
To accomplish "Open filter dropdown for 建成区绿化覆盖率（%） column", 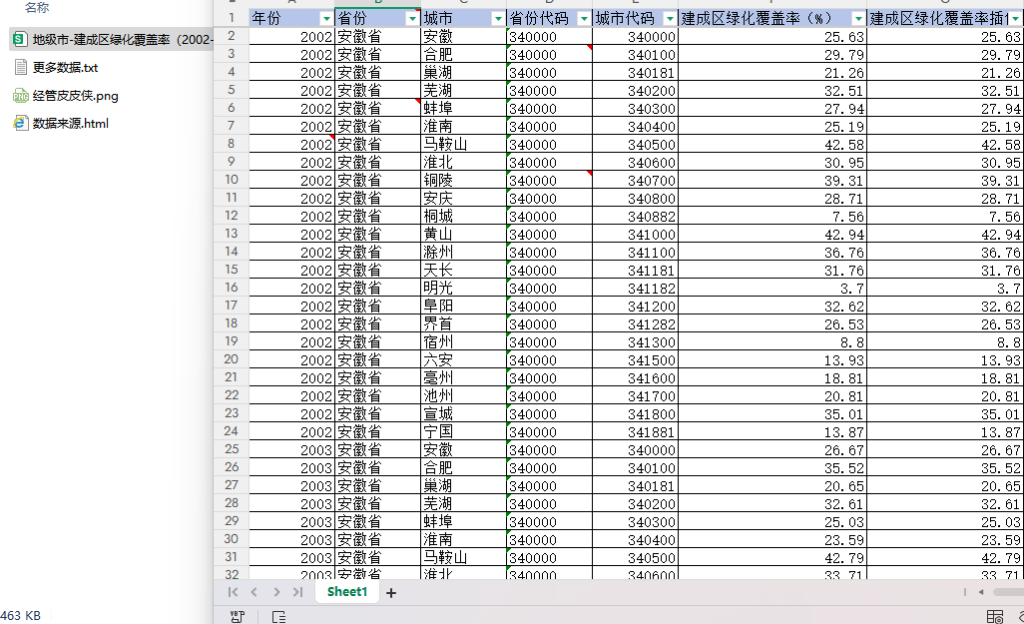I will pos(859,19).
